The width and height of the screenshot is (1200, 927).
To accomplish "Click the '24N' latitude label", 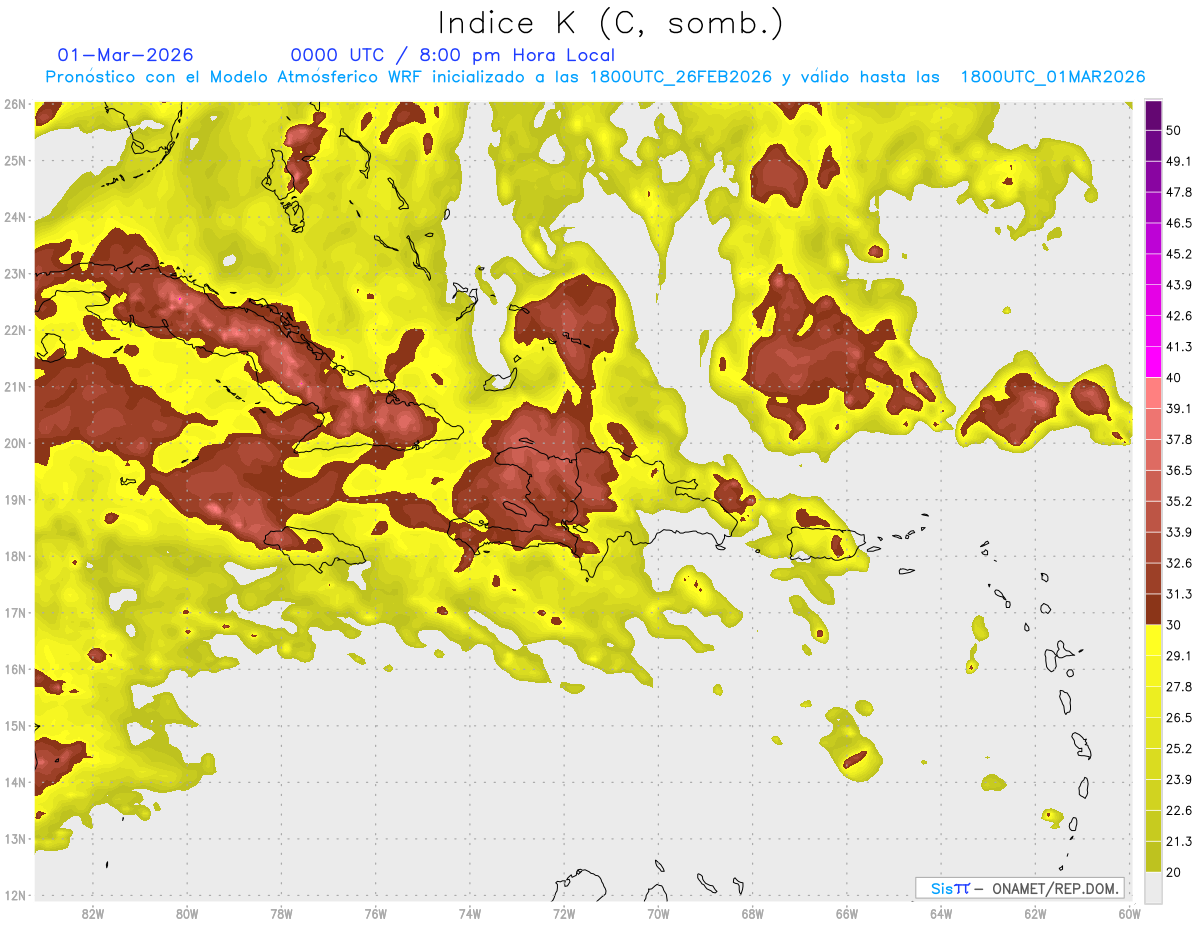I will pyautogui.click(x=15, y=217).
